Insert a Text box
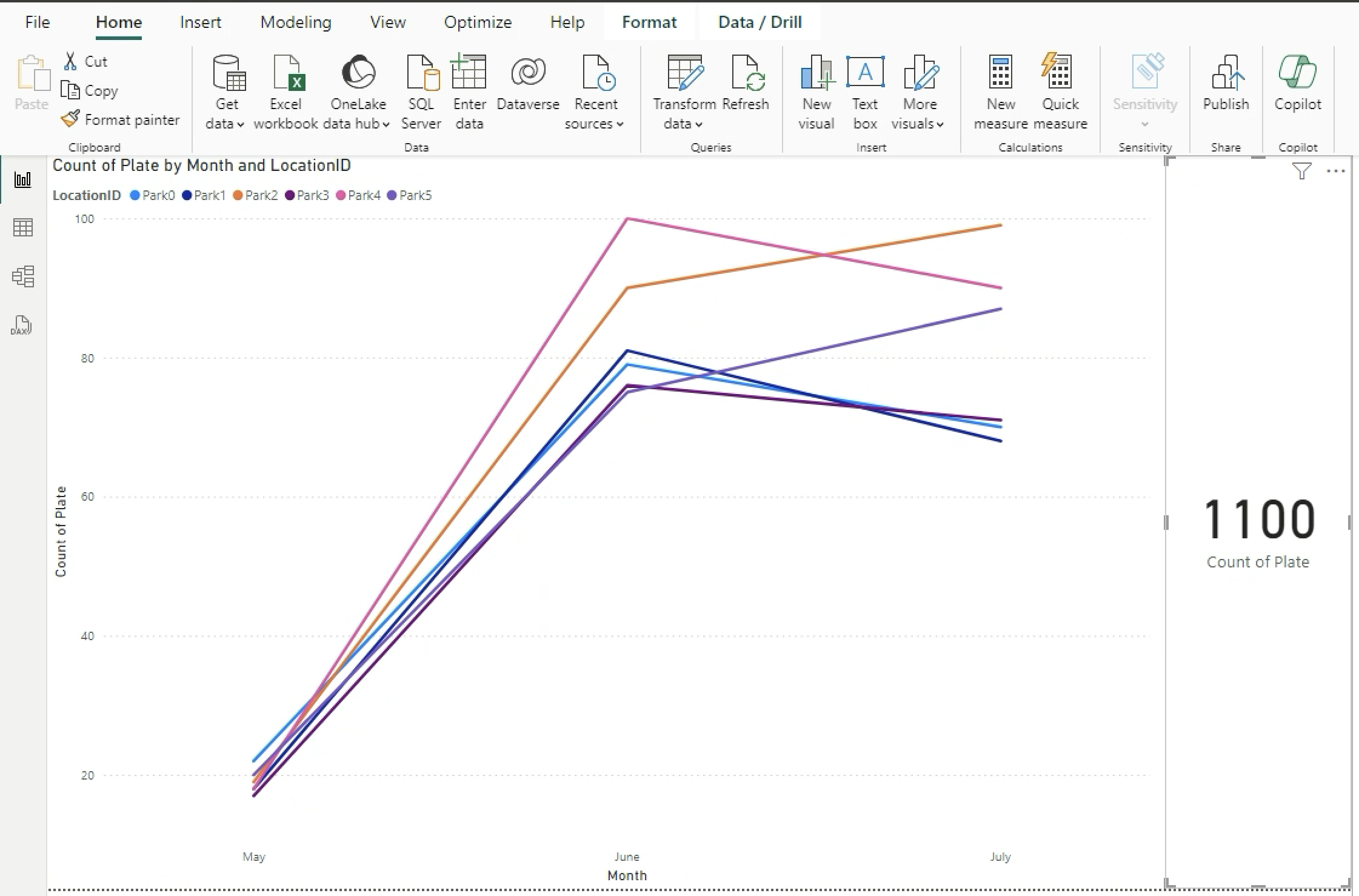The width and height of the screenshot is (1359, 896). (865, 92)
